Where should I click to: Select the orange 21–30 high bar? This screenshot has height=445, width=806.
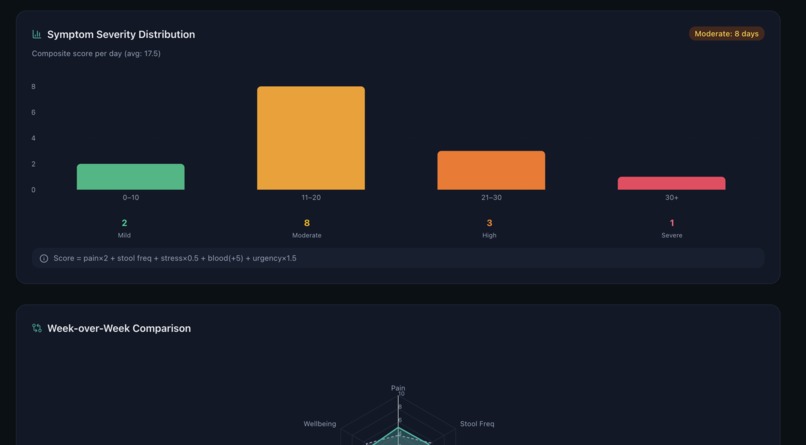491,170
